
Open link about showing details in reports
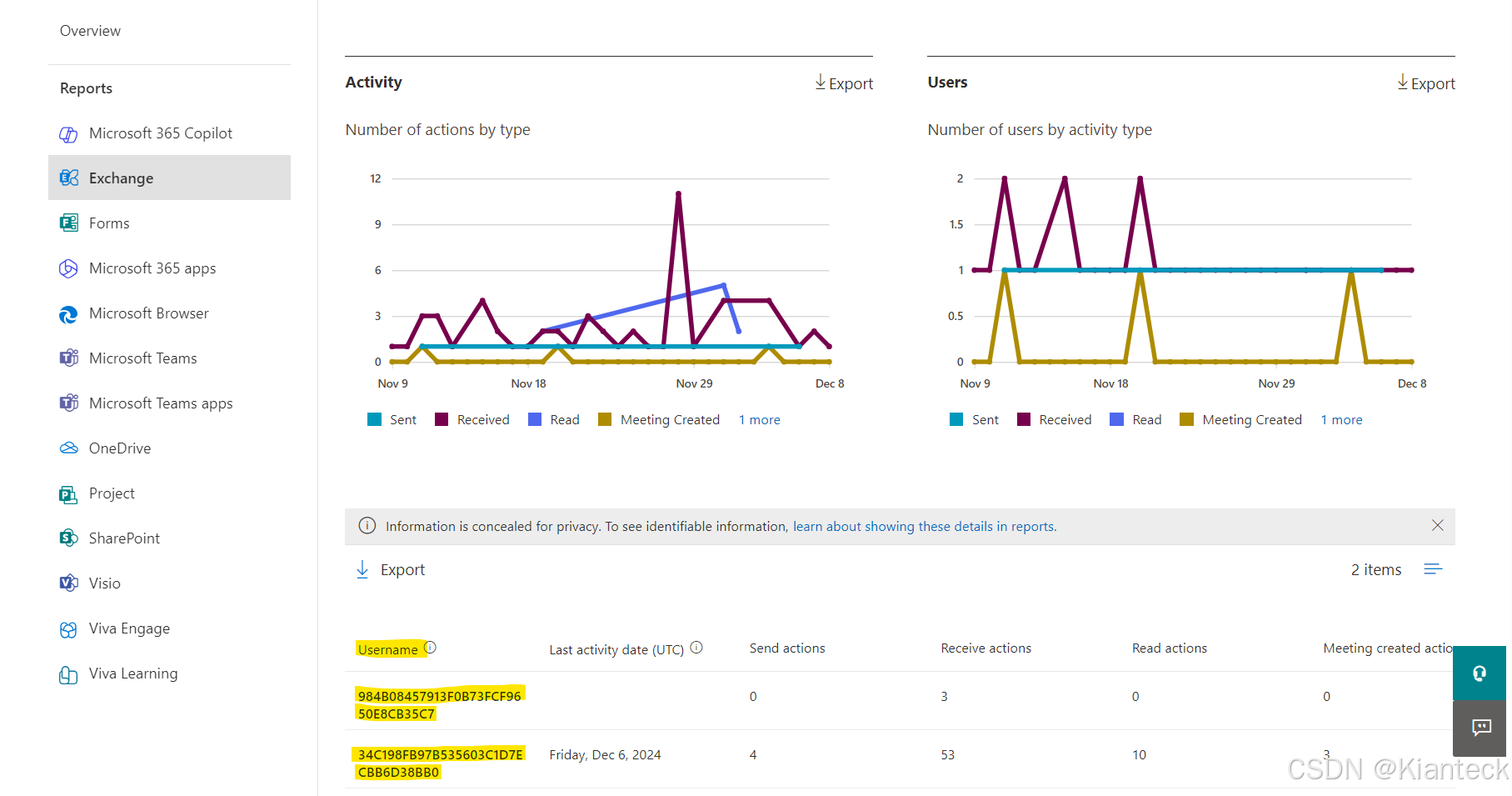[x=925, y=527]
